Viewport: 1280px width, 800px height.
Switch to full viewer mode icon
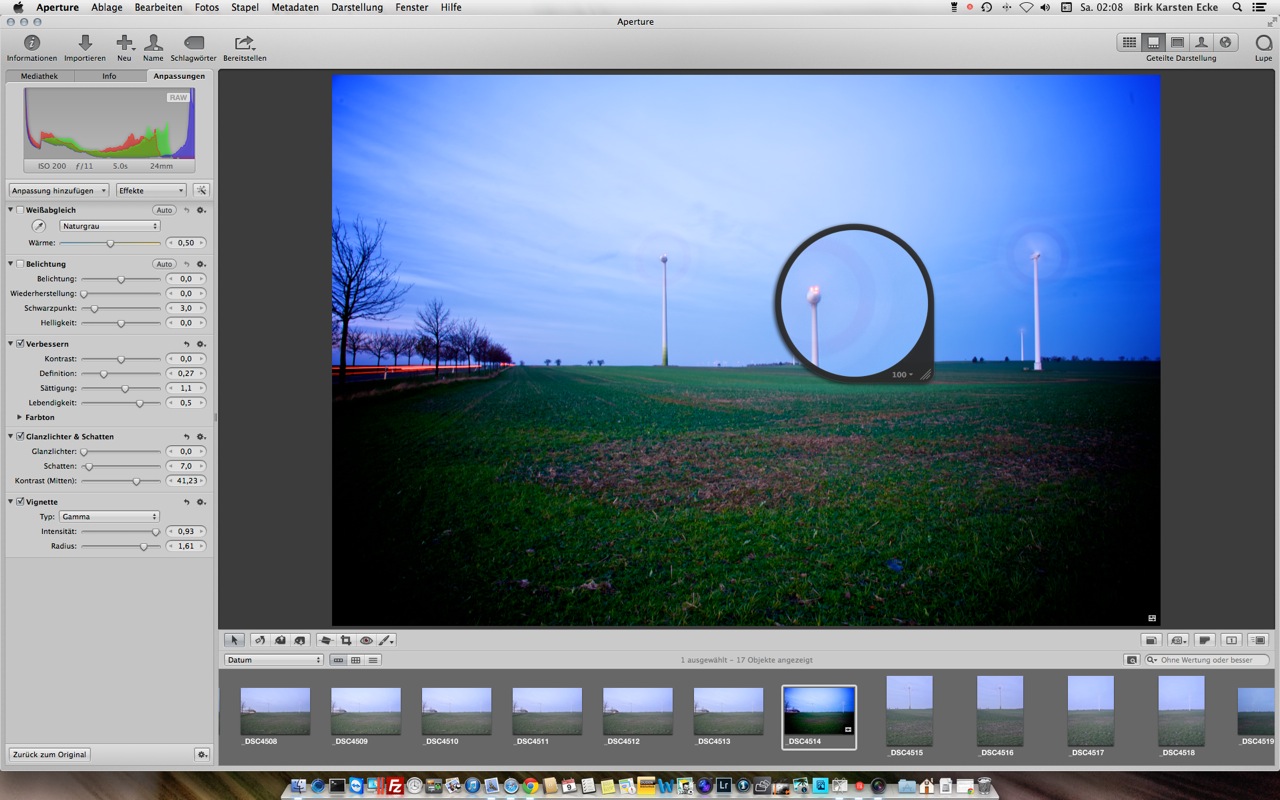(1177, 43)
